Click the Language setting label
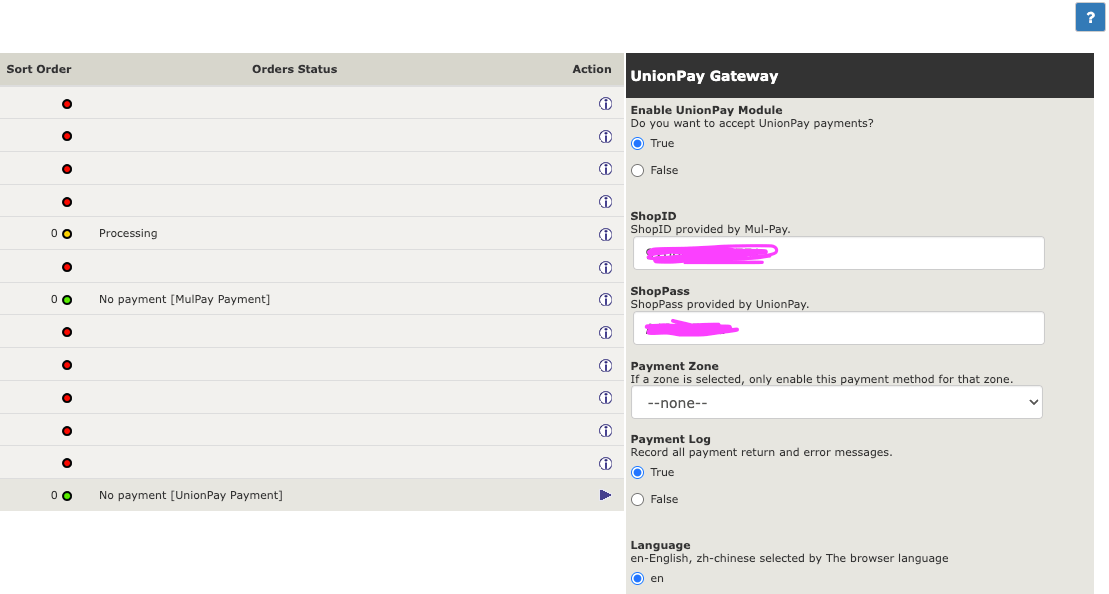The height and width of the screenshot is (594, 1109). pos(661,545)
